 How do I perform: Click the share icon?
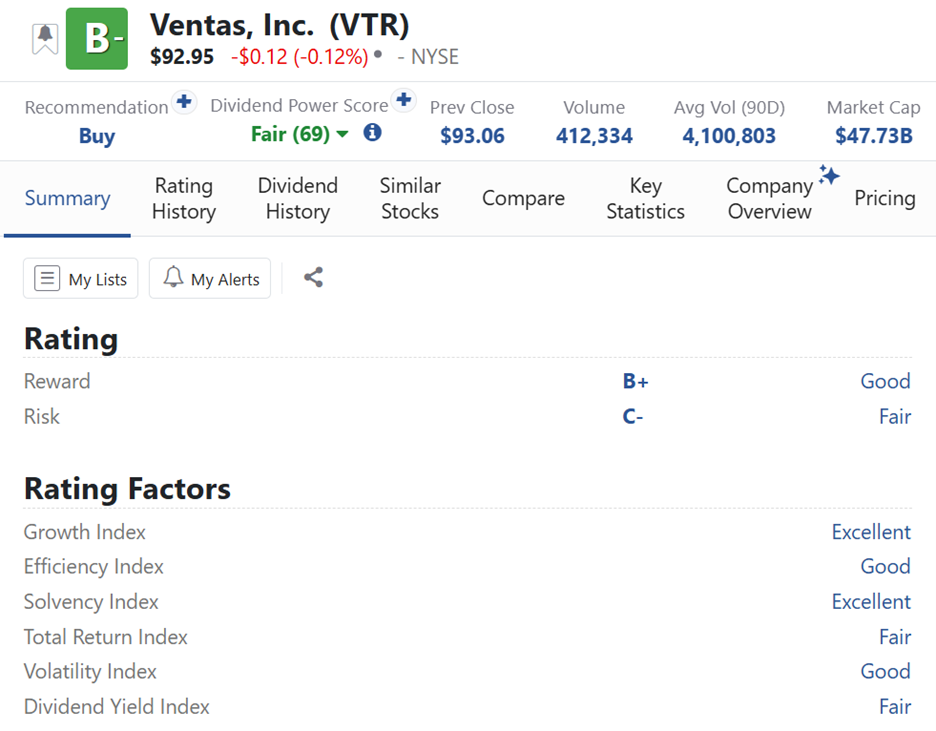[313, 277]
